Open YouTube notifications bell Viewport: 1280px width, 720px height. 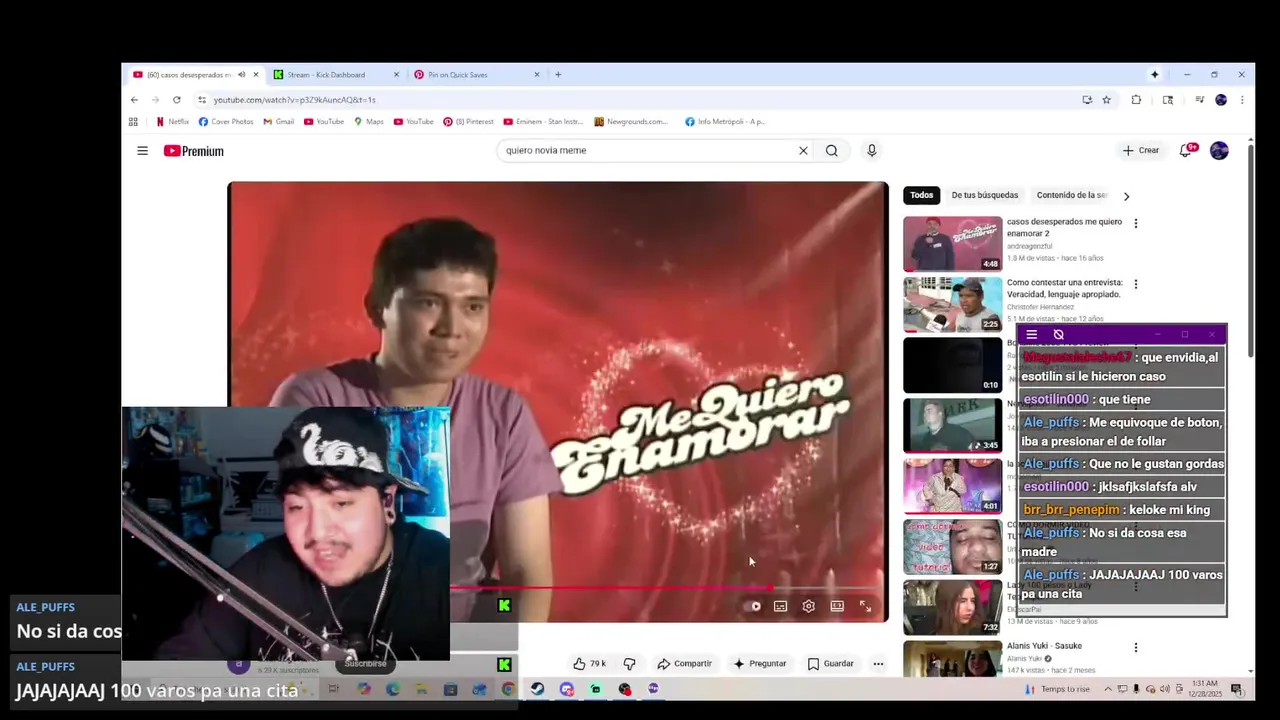click(x=1187, y=151)
